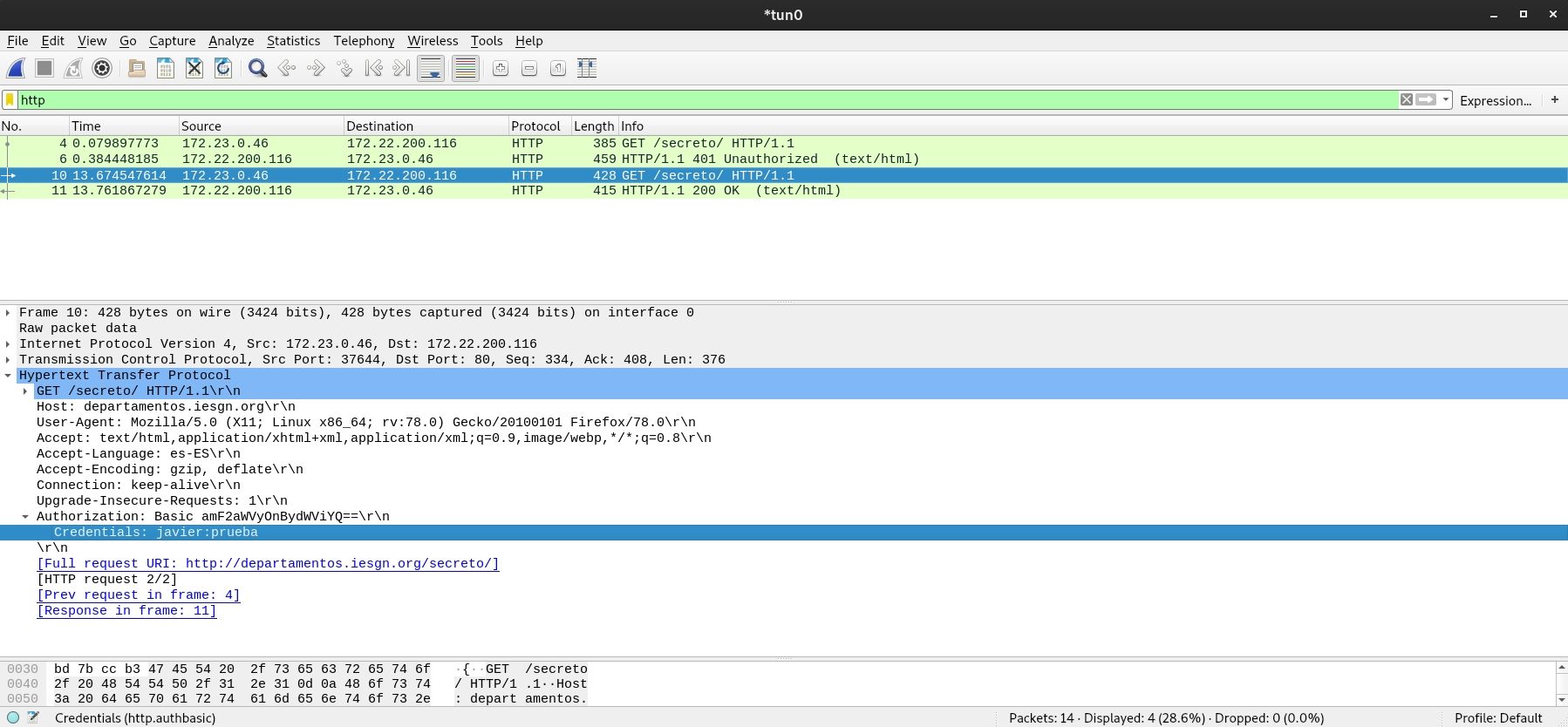1568x727 pixels.
Task: Open the Expression dialog
Action: pyautogui.click(x=1496, y=100)
